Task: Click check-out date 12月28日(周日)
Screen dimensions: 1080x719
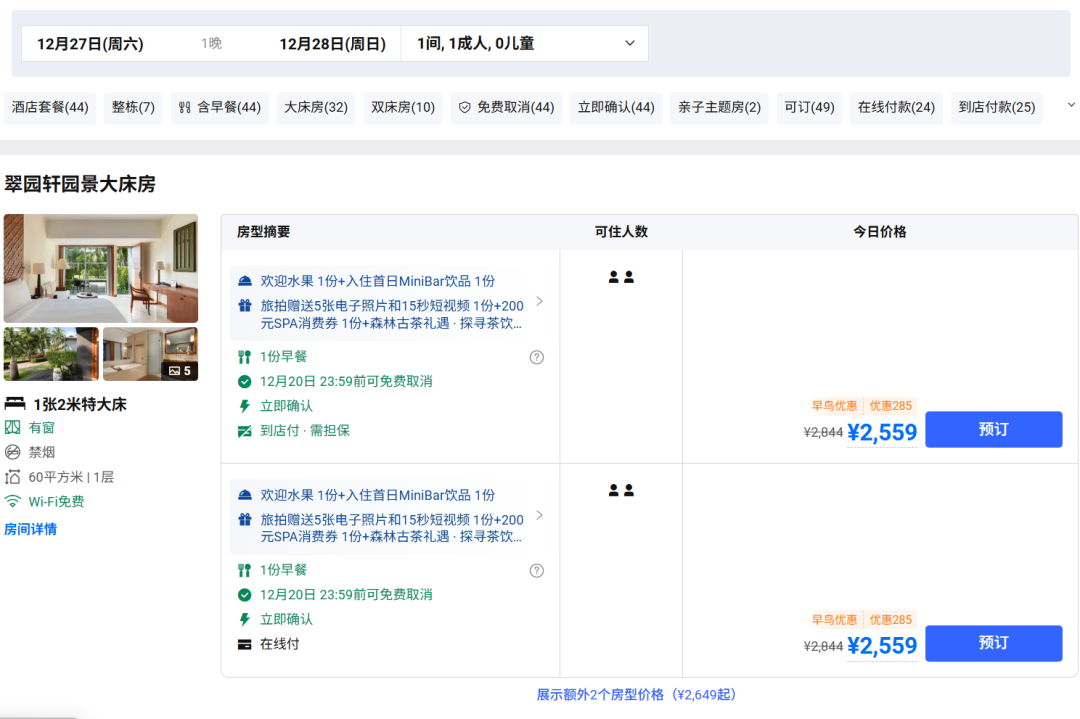Action: [x=333, y=43]
